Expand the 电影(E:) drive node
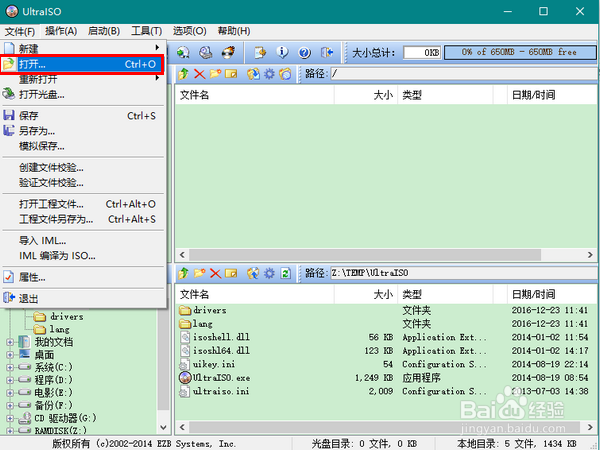Image resolution: width=600 pixels, height=450 pixels. click(10, 393)
